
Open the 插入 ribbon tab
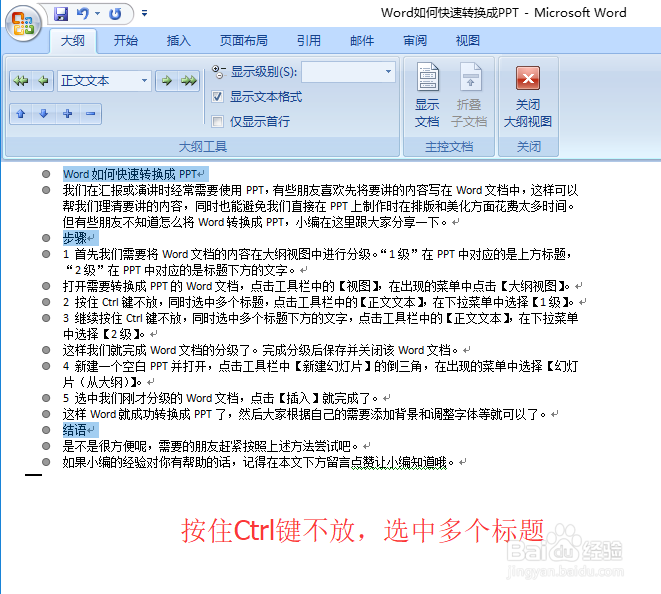[179, 40]
